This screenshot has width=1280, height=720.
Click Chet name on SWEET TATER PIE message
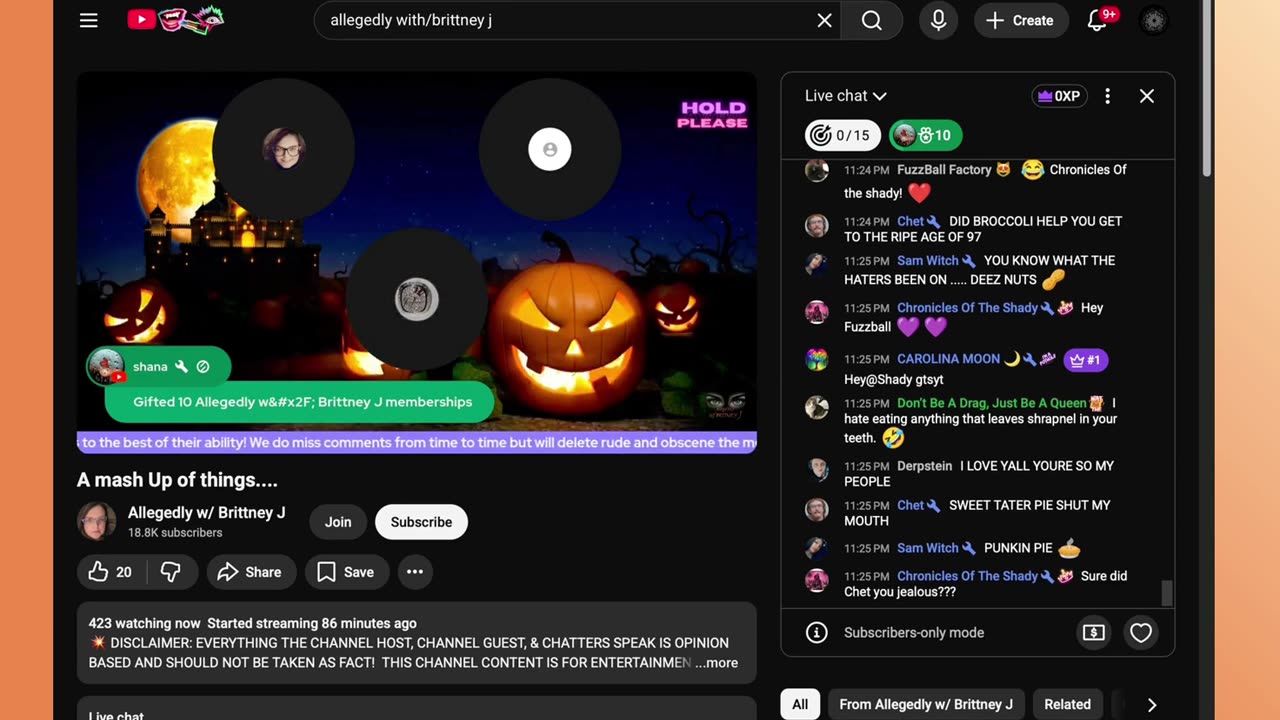tap(910, 506)
